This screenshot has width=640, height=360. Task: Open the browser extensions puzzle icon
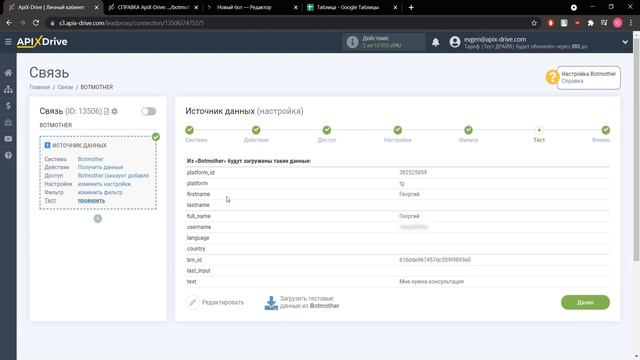click(x=591, y=23)
